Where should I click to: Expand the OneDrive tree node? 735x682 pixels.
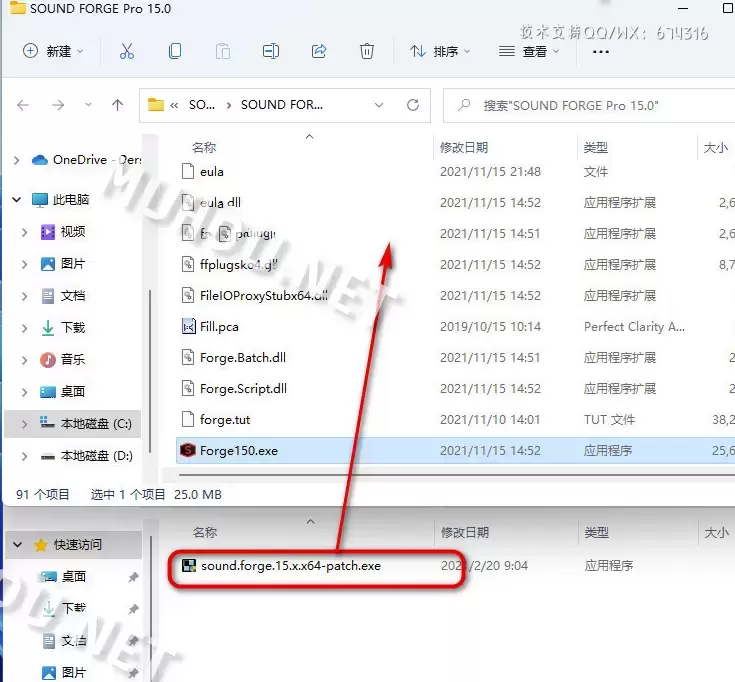[x=17, y=160]
